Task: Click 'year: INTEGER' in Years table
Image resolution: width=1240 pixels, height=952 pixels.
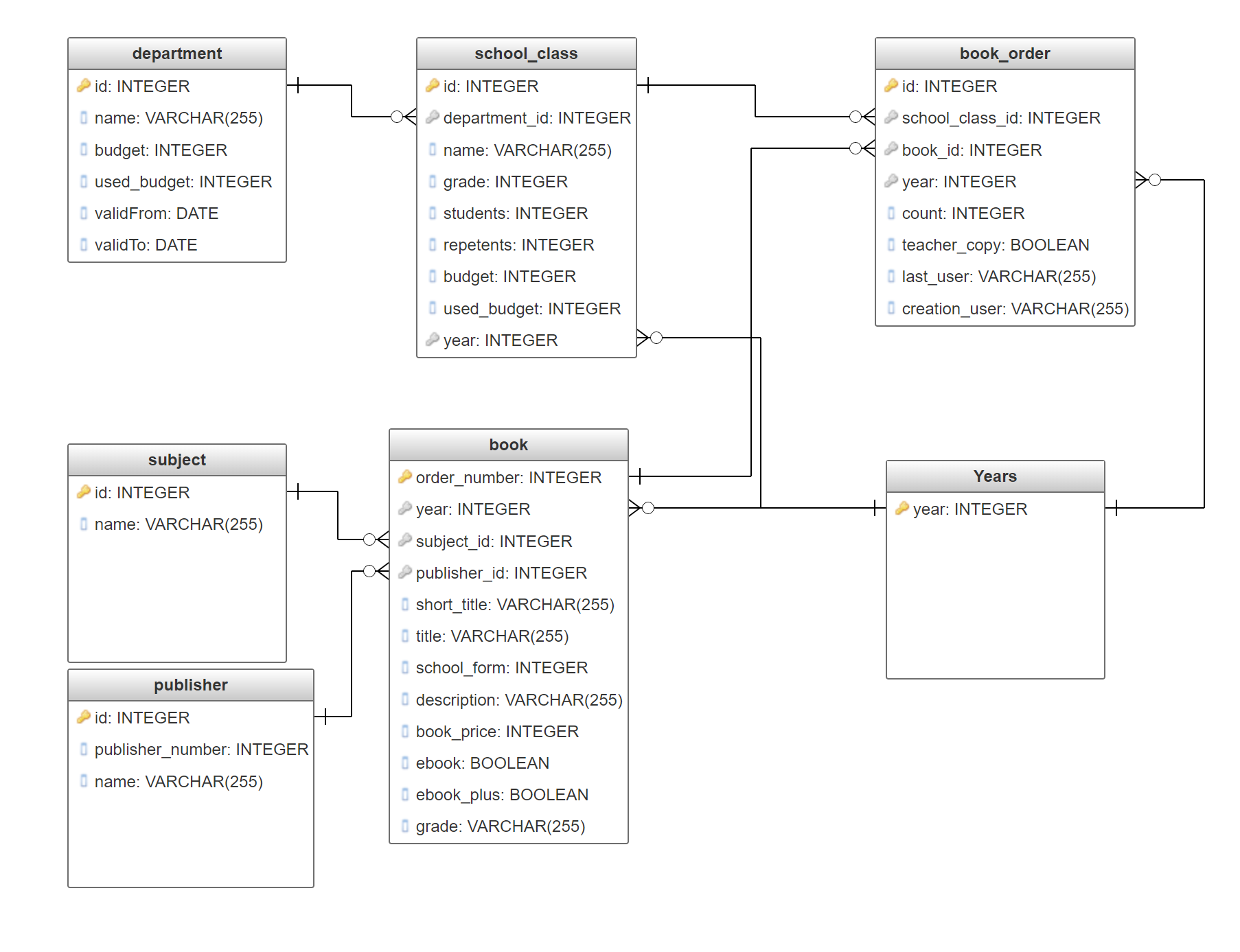Action: (970, 509)
